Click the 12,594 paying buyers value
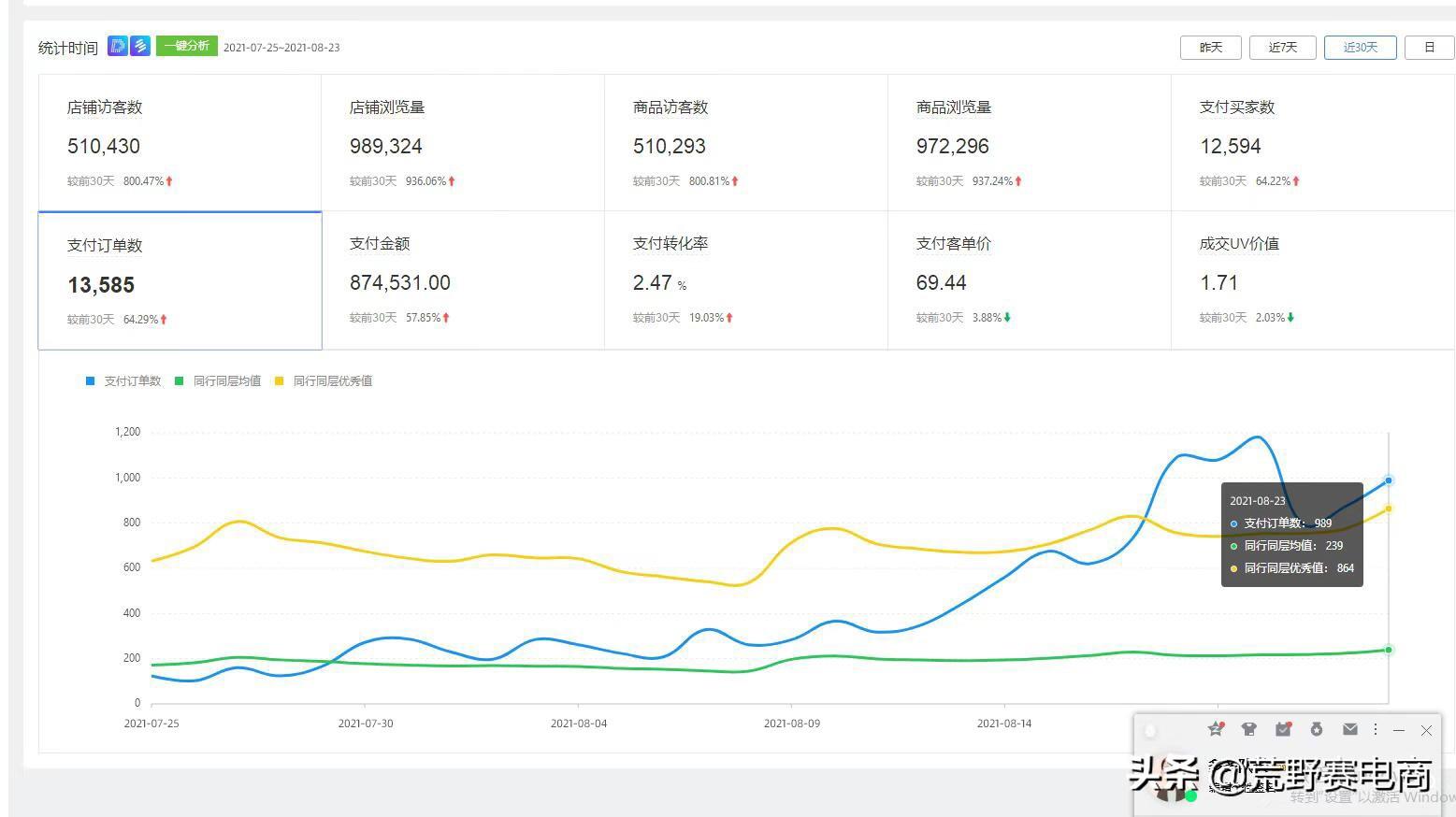Viewport: 1456px width, 817px height. (1231, 147)
